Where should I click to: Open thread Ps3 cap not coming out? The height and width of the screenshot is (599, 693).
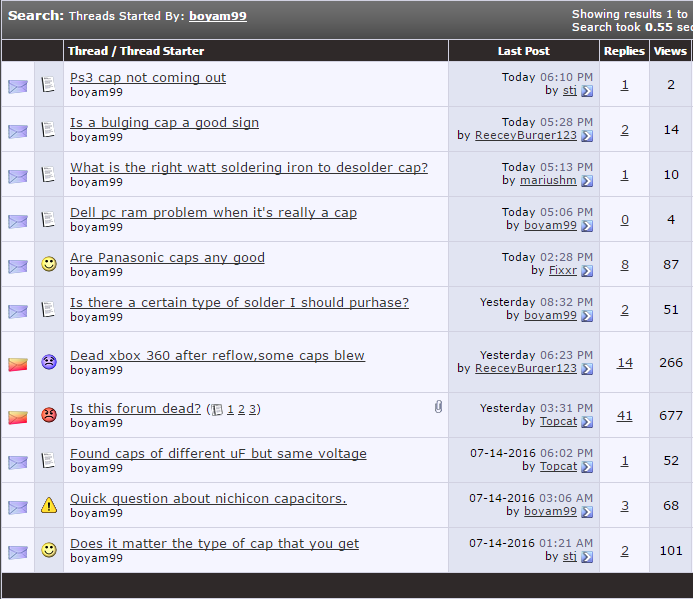(148, 78)
